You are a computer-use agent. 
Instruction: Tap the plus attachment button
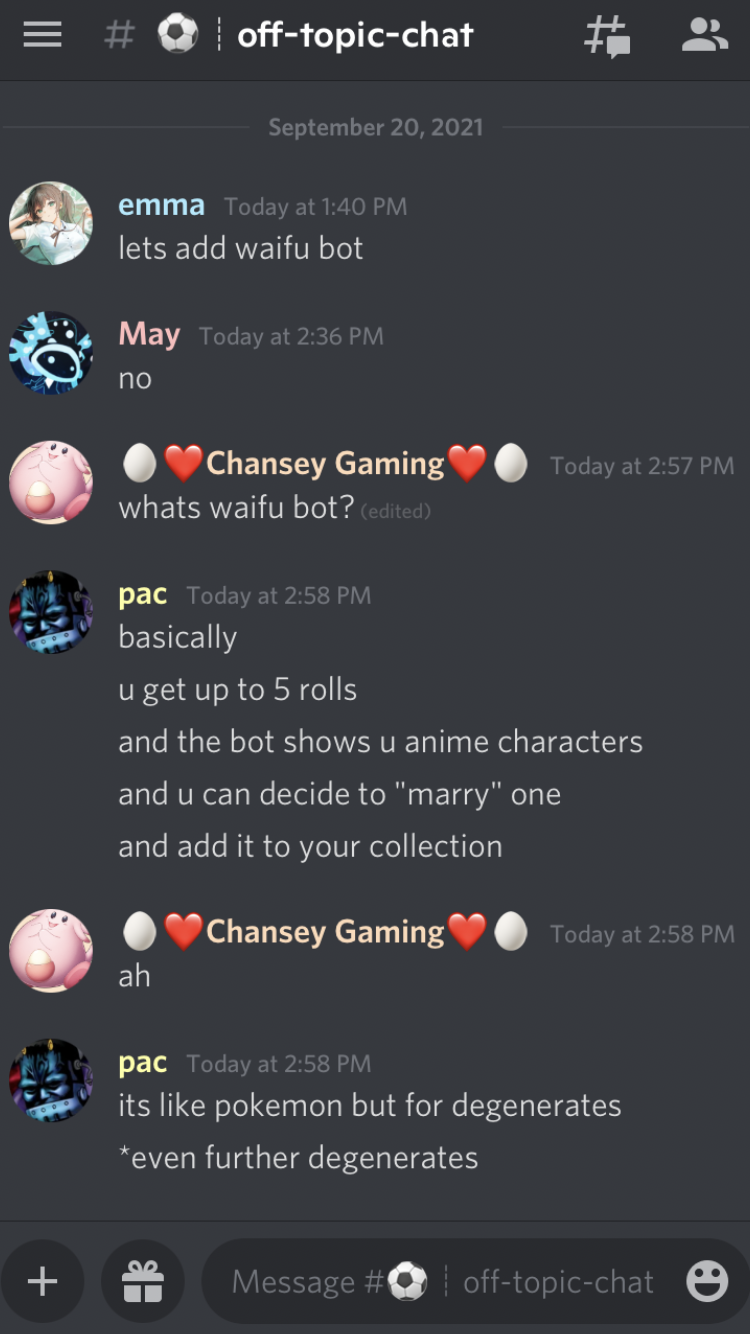[42, 1281]
